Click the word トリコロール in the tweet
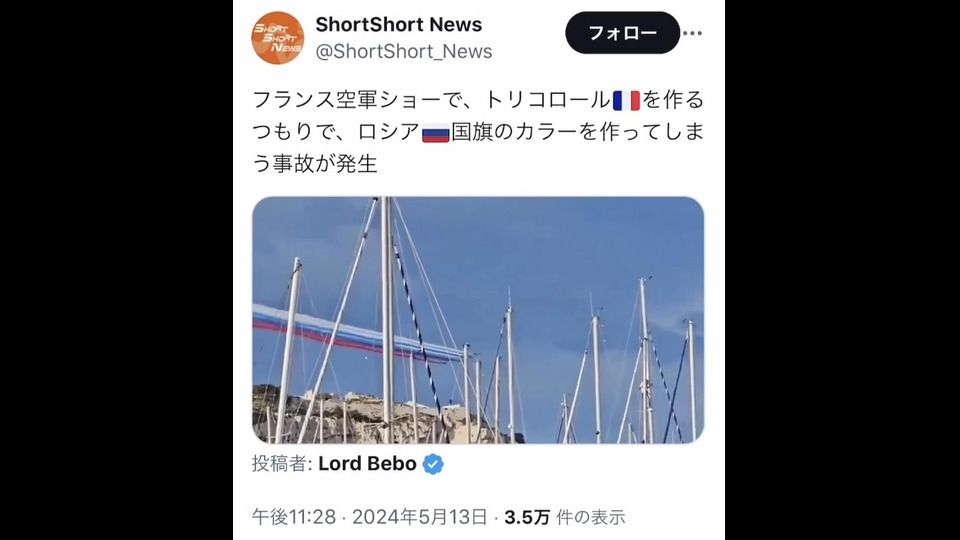 [547, 100]
